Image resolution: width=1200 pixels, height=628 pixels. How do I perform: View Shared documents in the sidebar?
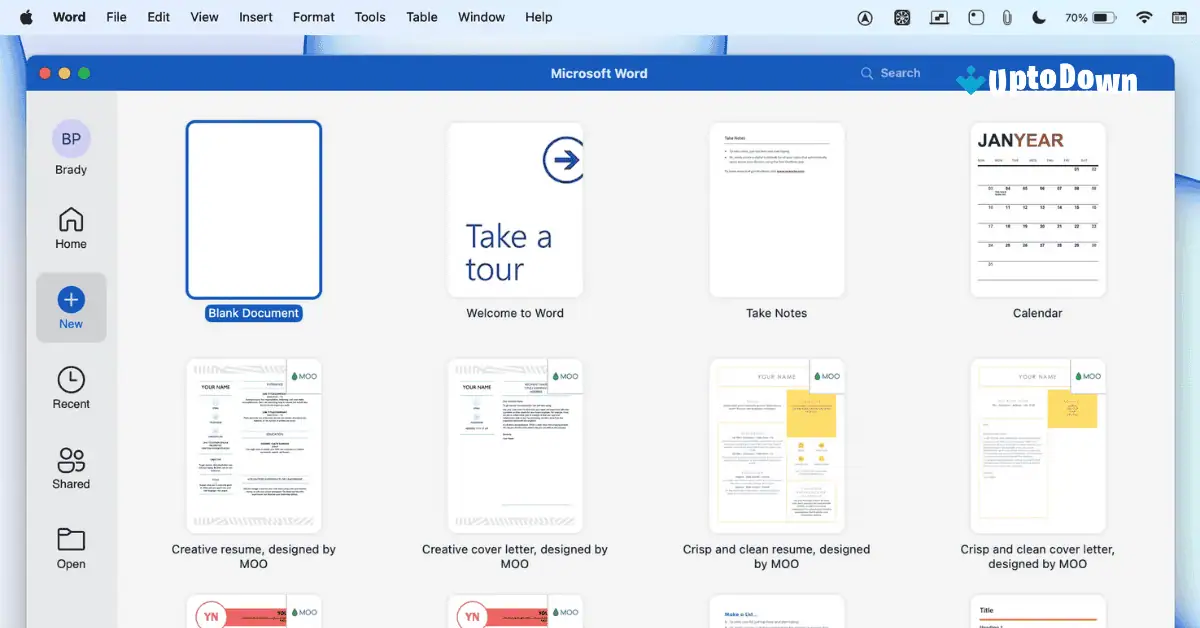[x=70, y=466]
